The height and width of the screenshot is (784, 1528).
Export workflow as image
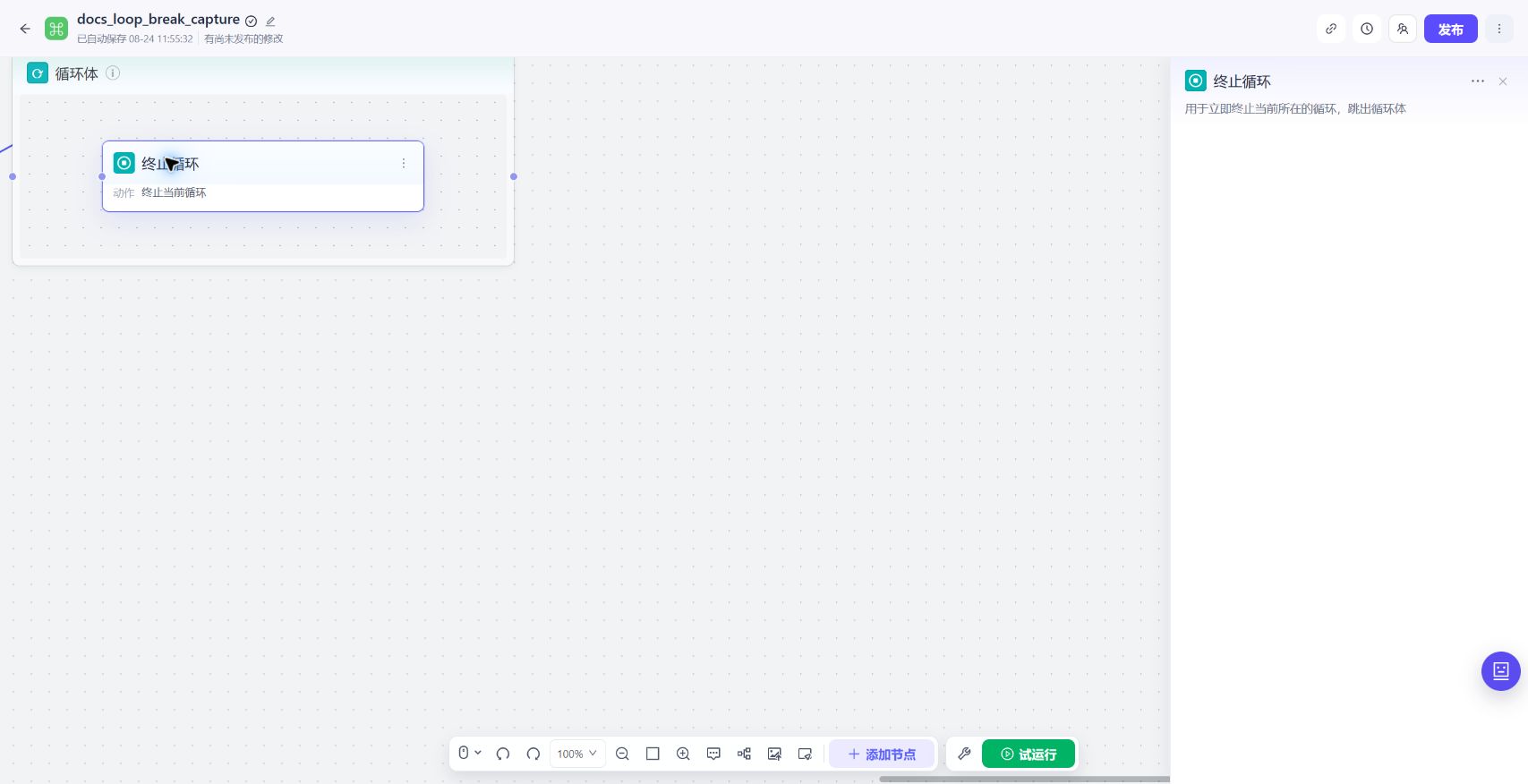point(774,754)
